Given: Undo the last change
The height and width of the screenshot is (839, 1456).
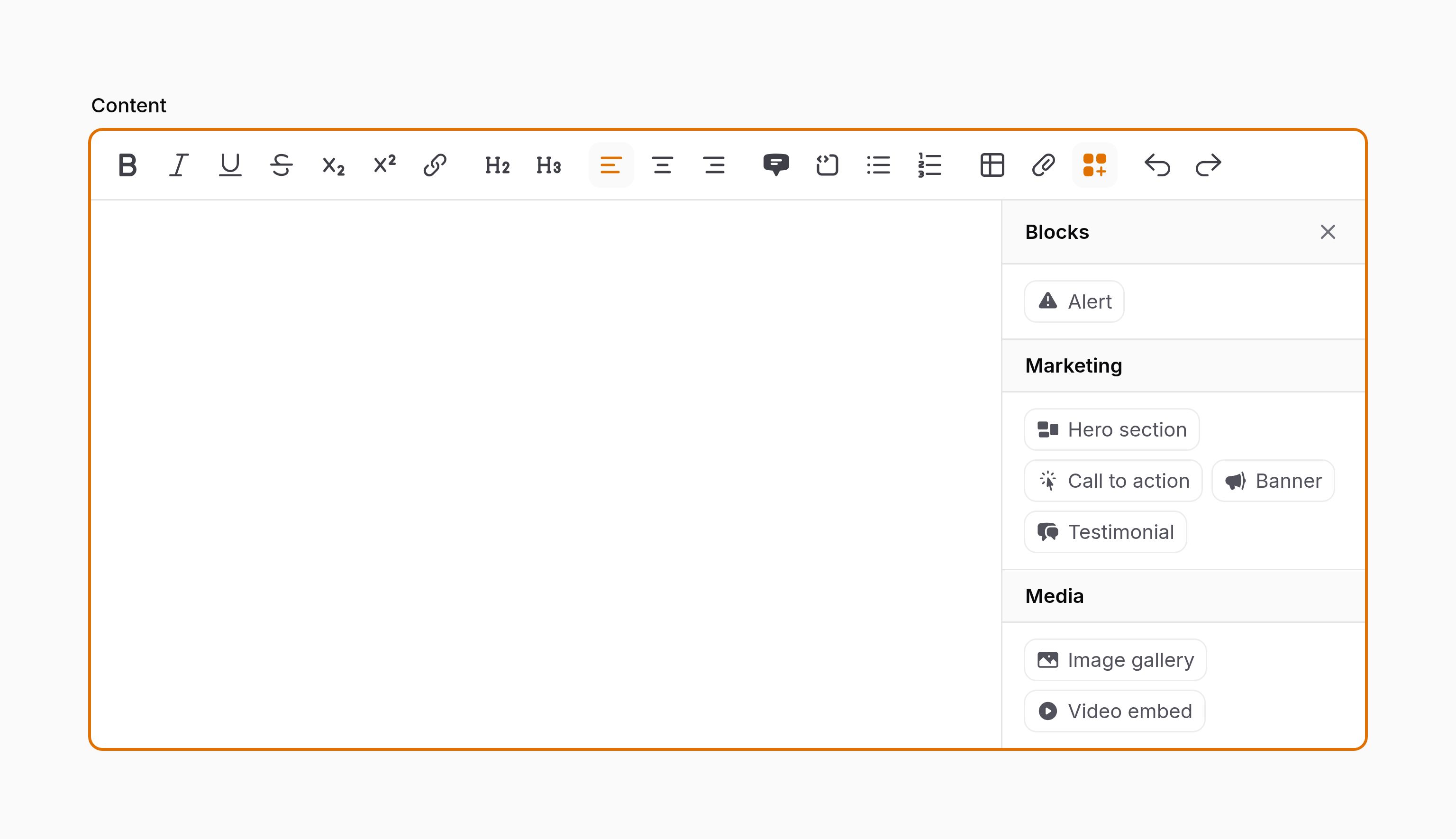Looking at the screenshot, I should 1157,165.
